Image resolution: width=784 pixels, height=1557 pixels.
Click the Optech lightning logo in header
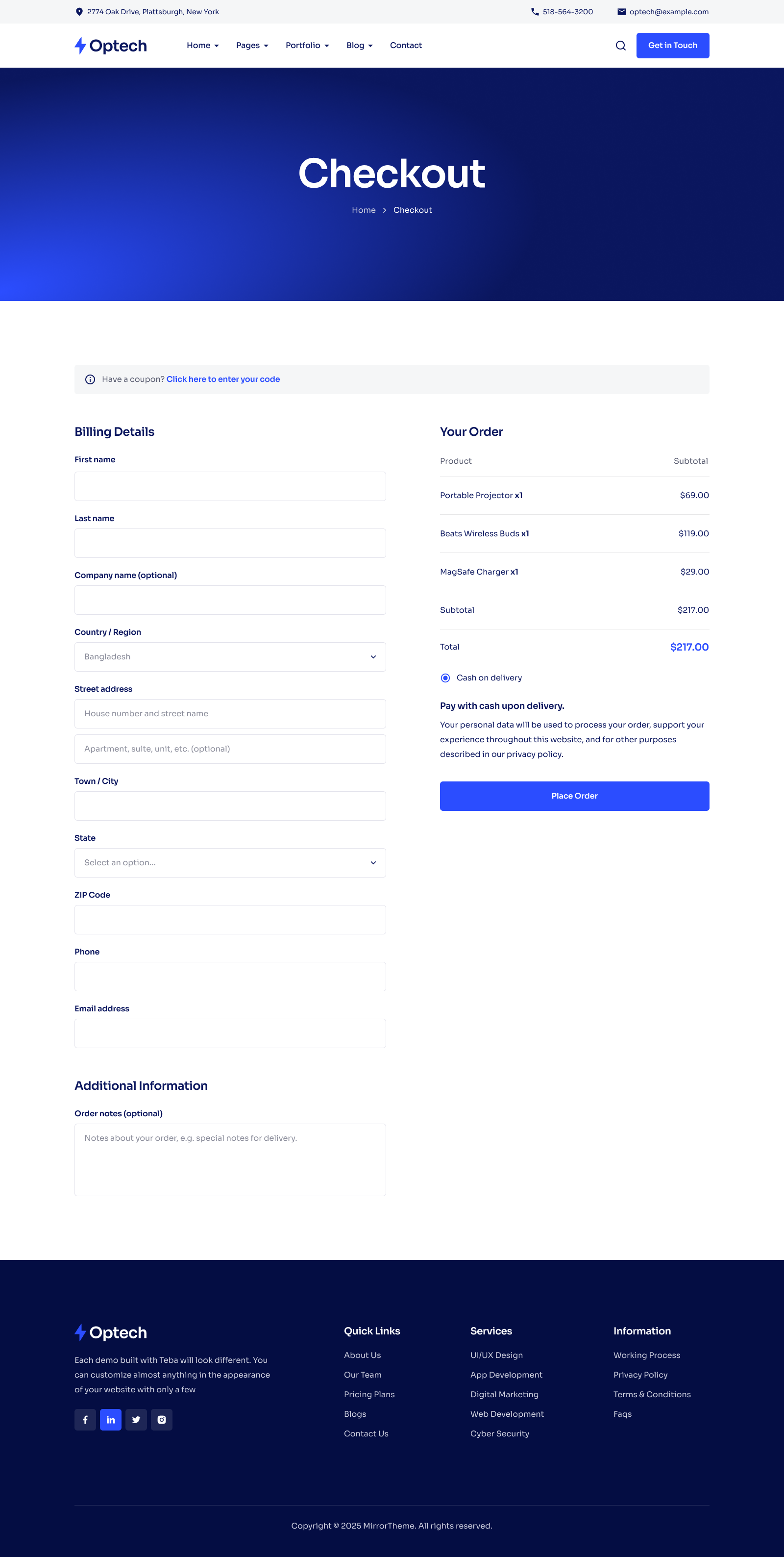click(x=80, y=45)
